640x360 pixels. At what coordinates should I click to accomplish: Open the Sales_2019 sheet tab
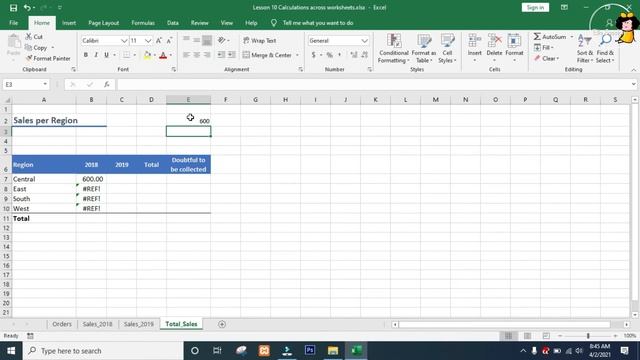click(139, 324)
